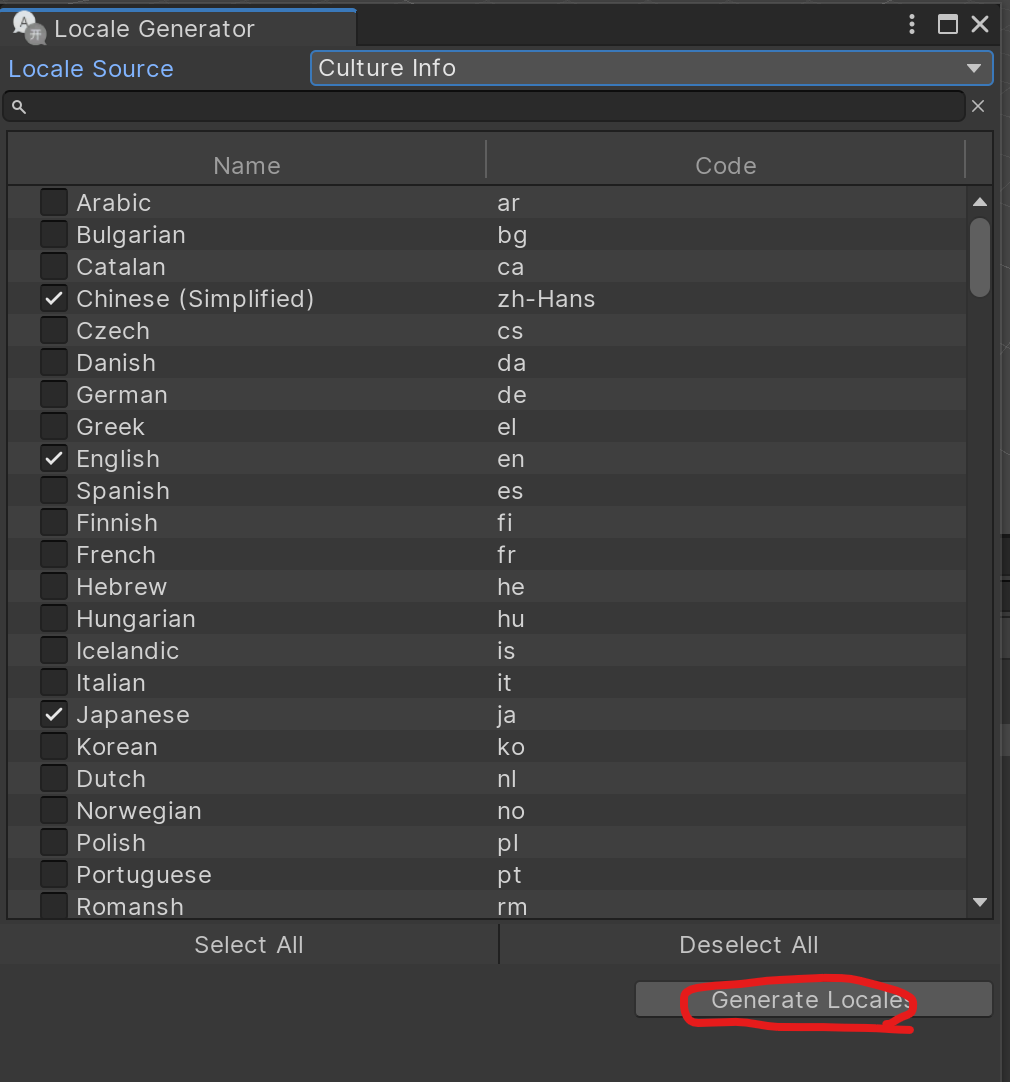Enable the Norwegian locale checkbox

pos(54,811)
